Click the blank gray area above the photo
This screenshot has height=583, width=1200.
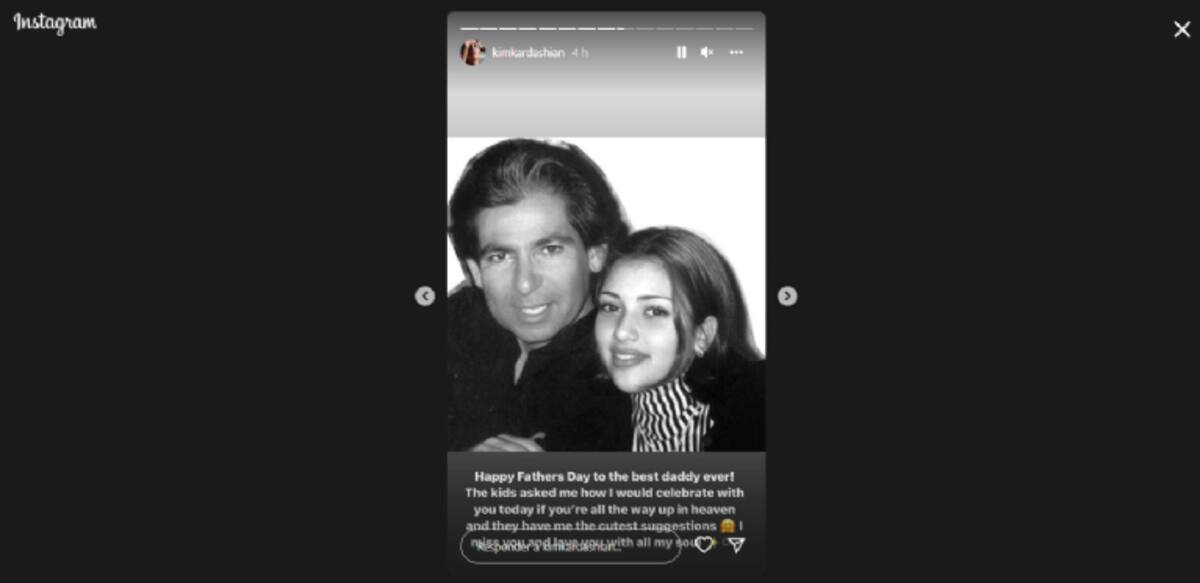point(606,105)
